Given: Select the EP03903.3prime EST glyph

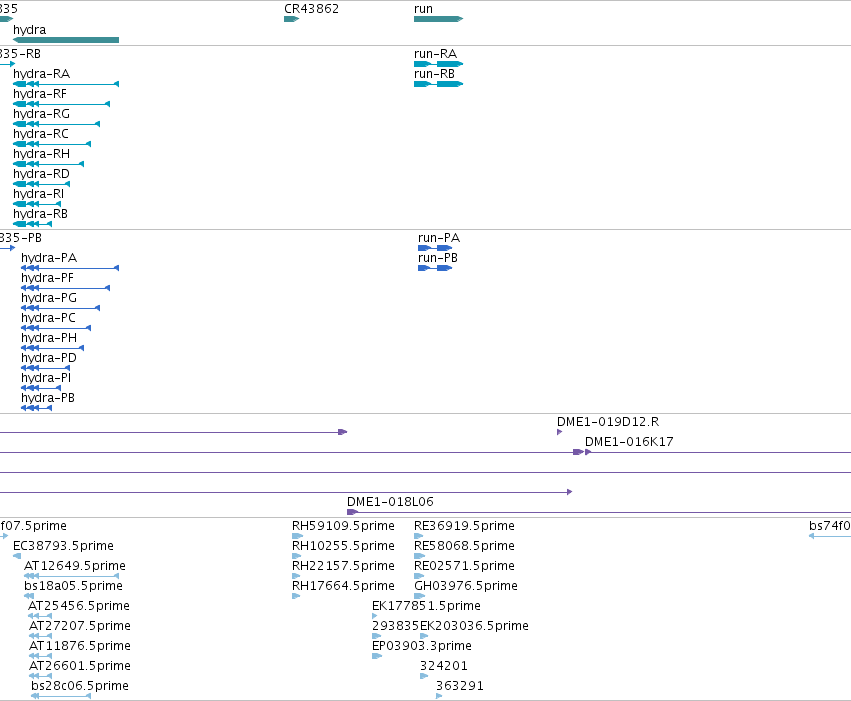Looking at the screenshot, I should pos(377,656).
